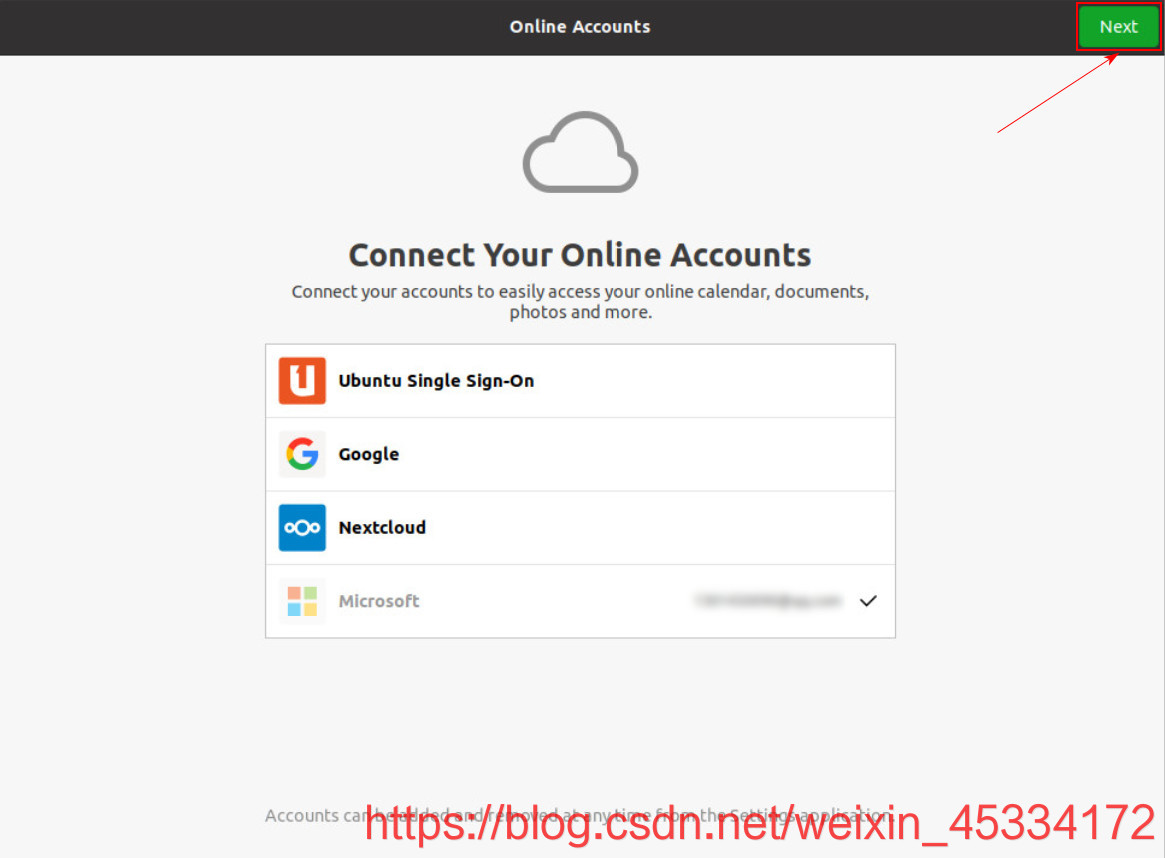Click the green Next button
Screen dimensions: 1165x858
tap(1118, 27)
